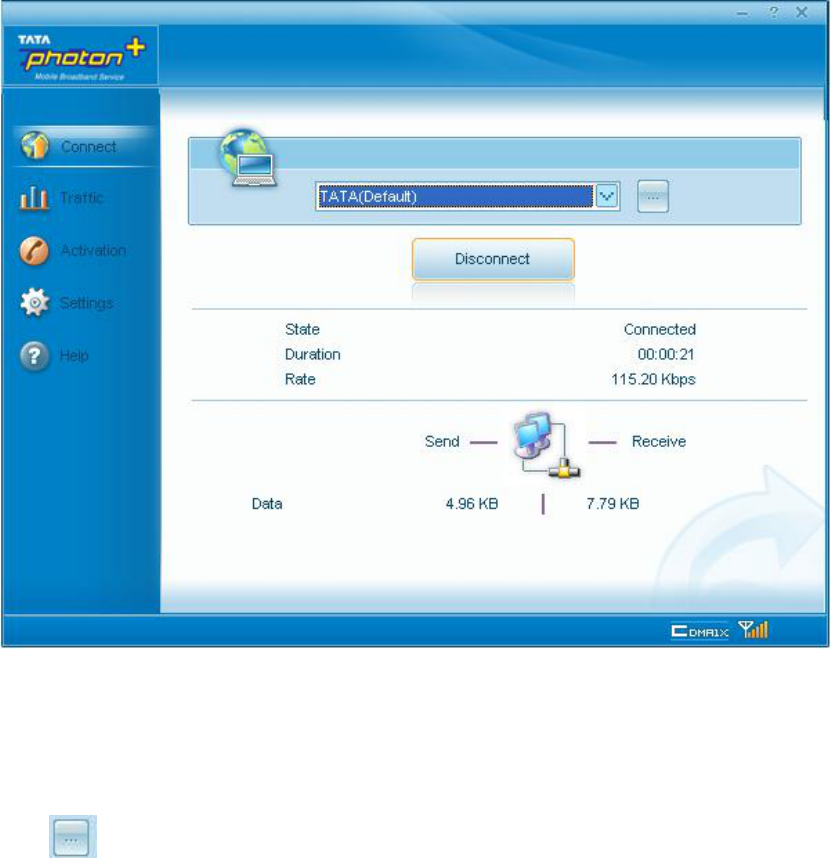
Task: Click the received data 7.79 KB
Action: click(x=613, y=503)
